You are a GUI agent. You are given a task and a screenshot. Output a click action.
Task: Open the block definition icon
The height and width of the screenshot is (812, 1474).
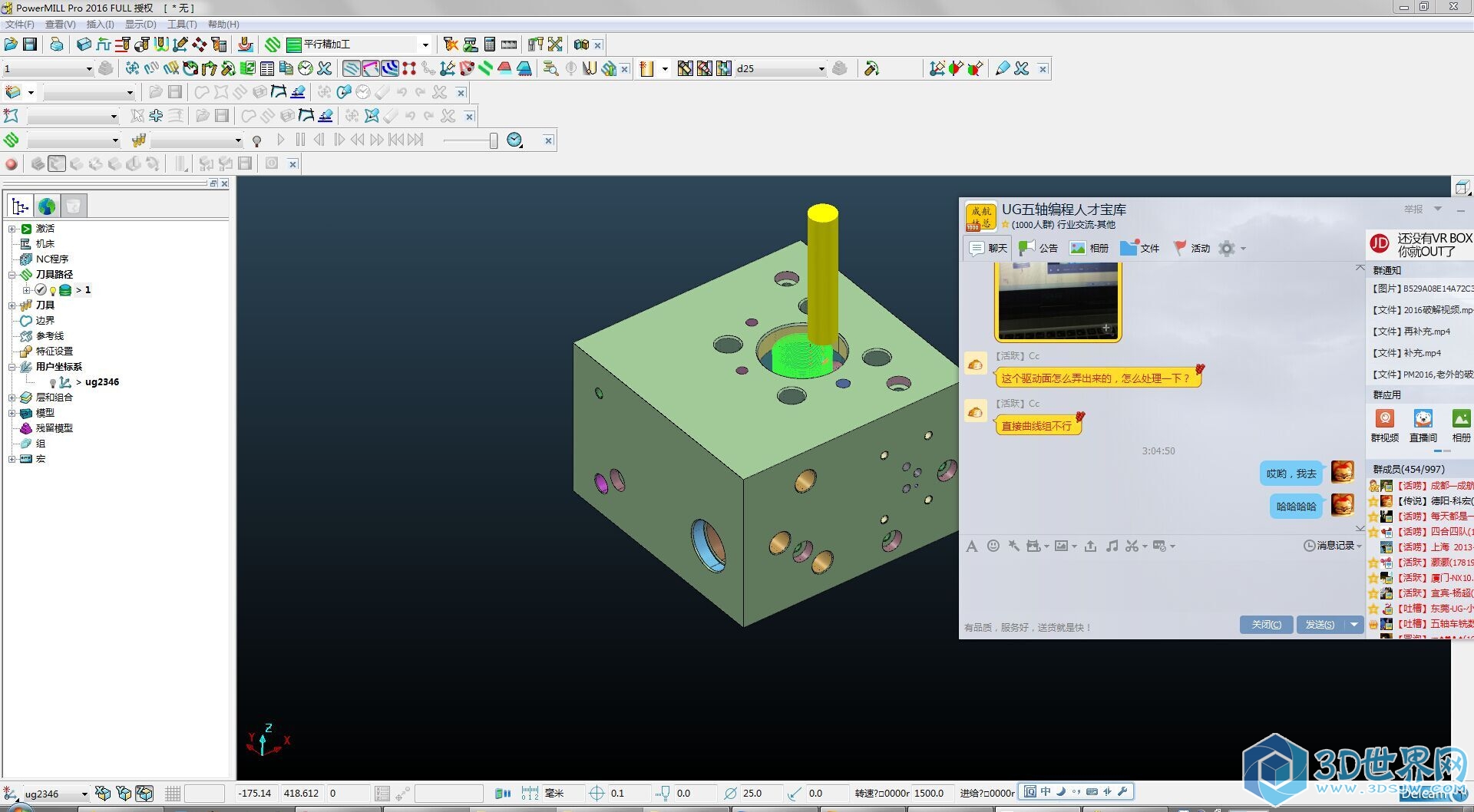pyautogui.click(x=84, y=45)
